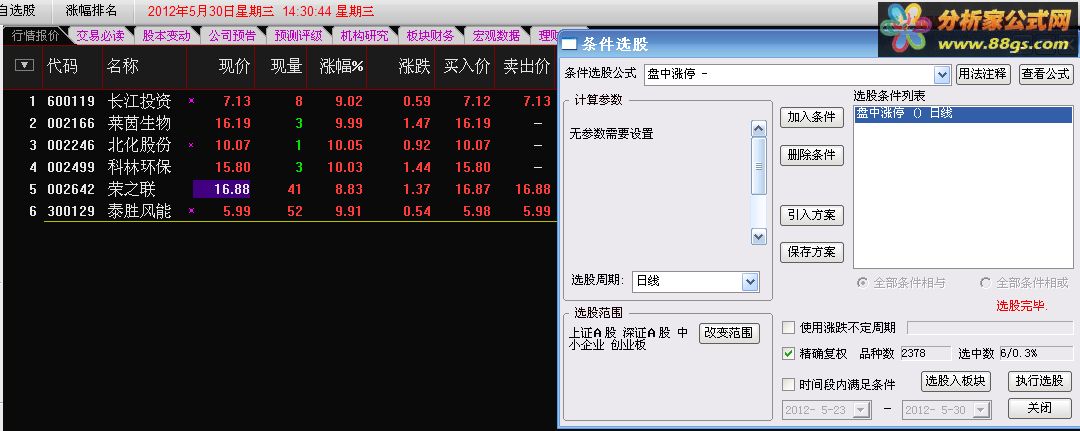Switch to the 行情报价 tab
1080x431 pixels.
35,36
